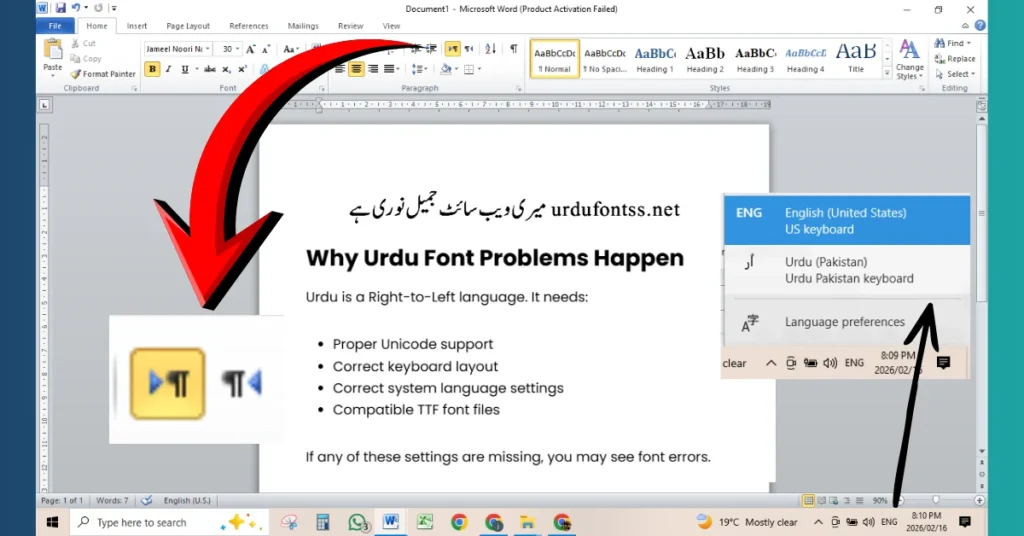This screenshot has height=536, width=1024.
Task: Switch to the Insert tab
Action: (136, 26)
